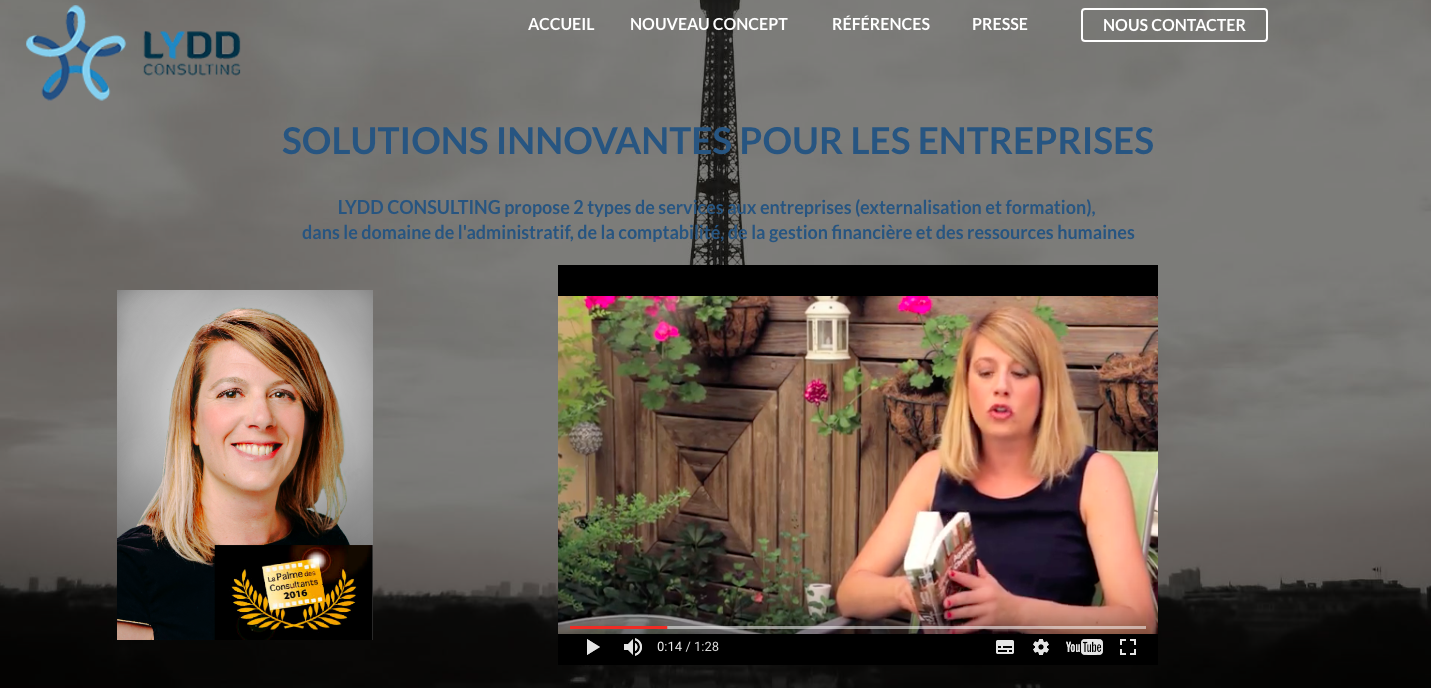
Task: Switch the video to fullscreen mode
Action: tap(1128, 647)
